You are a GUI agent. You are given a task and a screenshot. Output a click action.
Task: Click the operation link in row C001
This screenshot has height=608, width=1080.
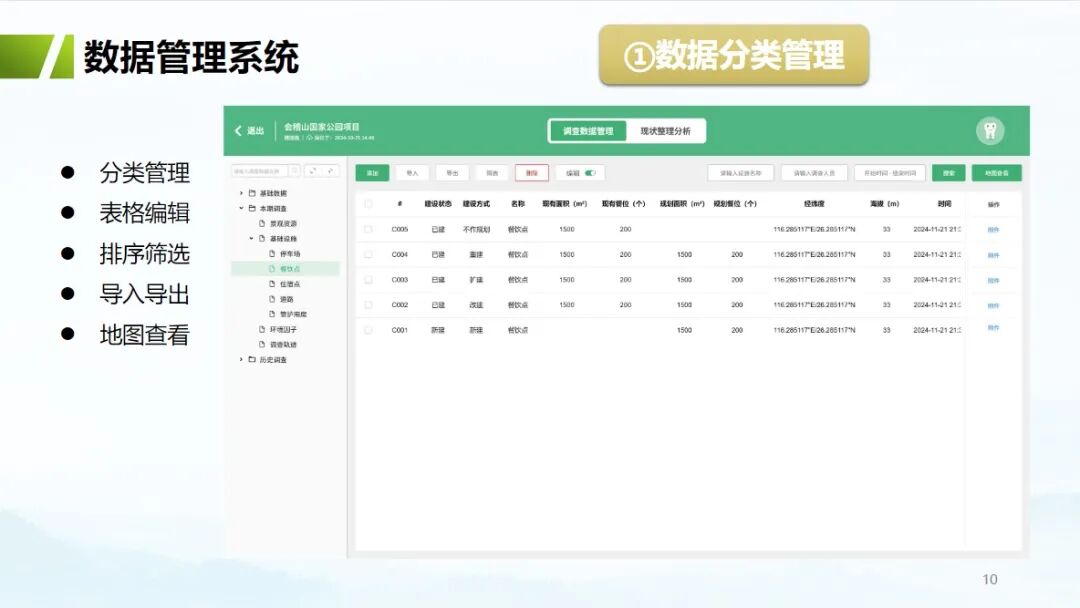tap(993, 328)
